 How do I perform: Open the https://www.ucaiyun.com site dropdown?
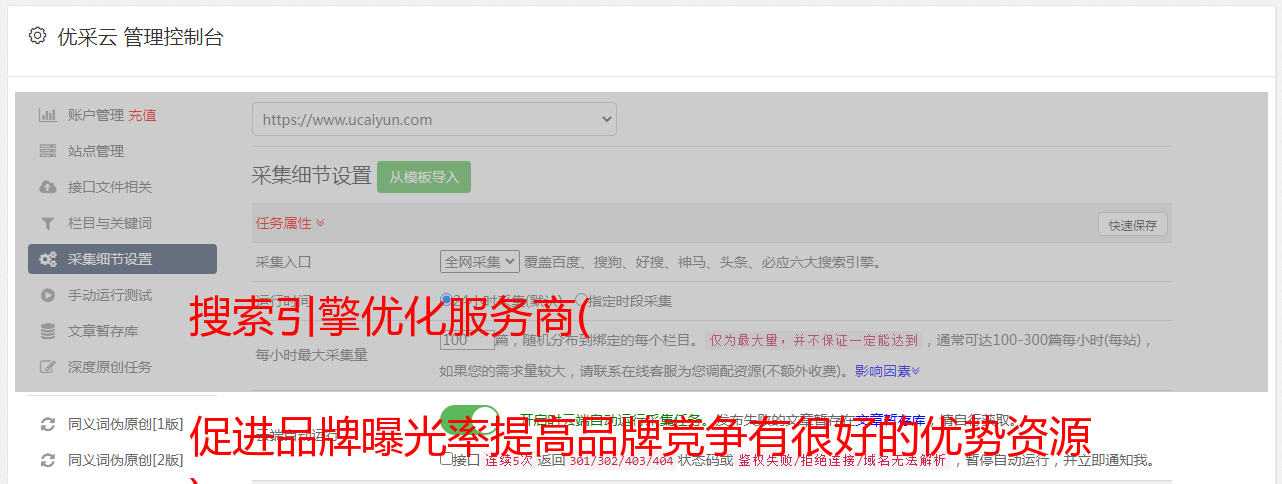tap(434, 119)
